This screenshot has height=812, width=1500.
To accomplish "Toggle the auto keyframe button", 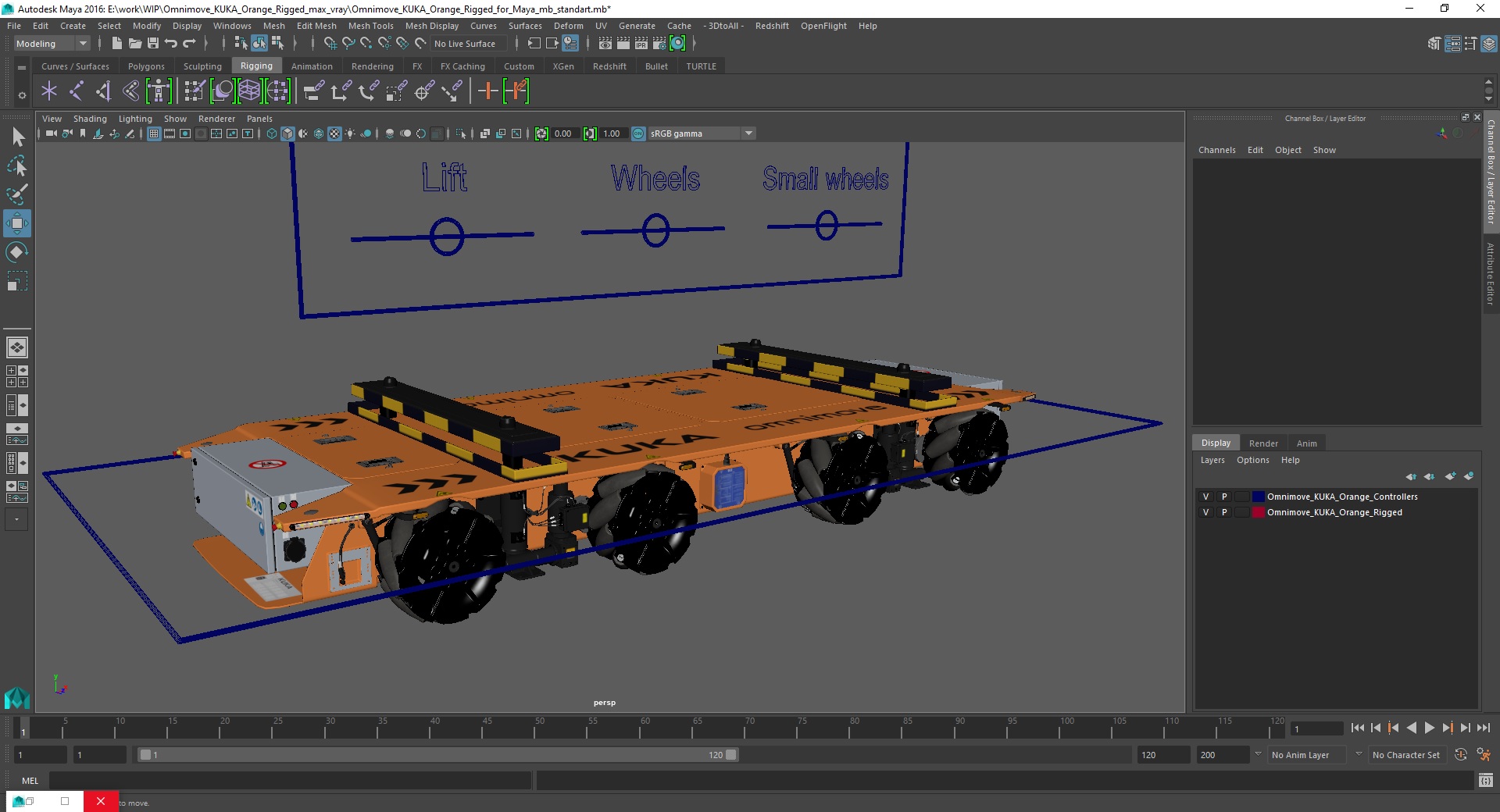I will 1460,755.
